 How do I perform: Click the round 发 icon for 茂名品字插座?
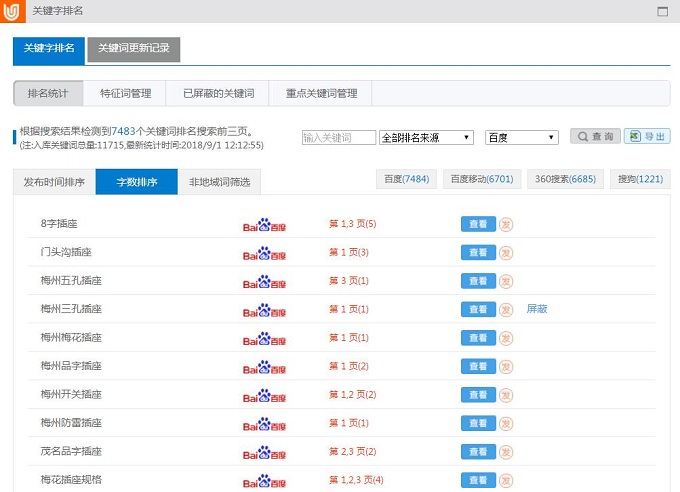[506, 451]
